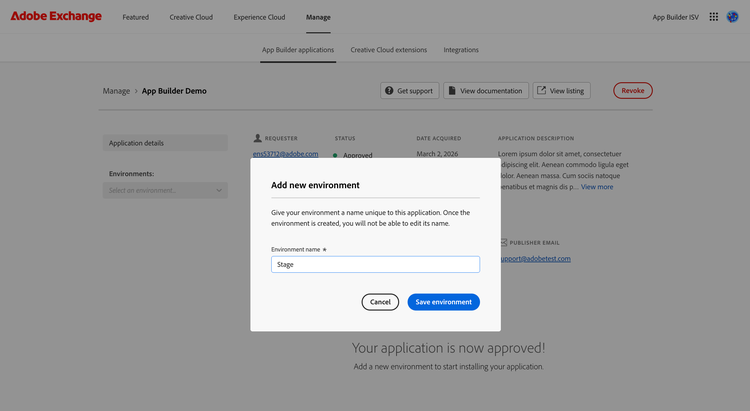Click the Get support button
The width and height of the screenshot is (750, 411).
click(409, 90)
